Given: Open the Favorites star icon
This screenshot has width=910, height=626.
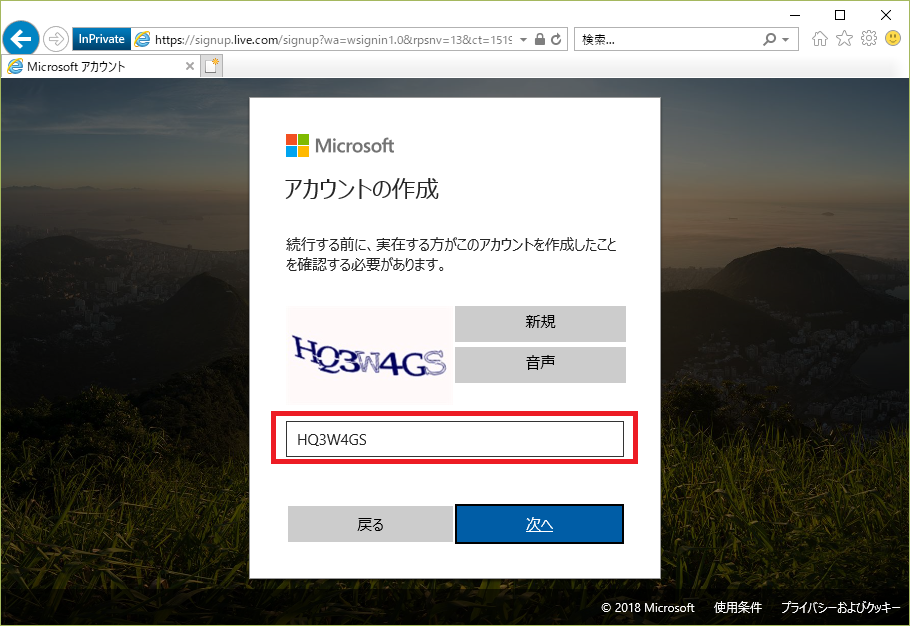Looking at the screenshot, I should click(843, 38).
